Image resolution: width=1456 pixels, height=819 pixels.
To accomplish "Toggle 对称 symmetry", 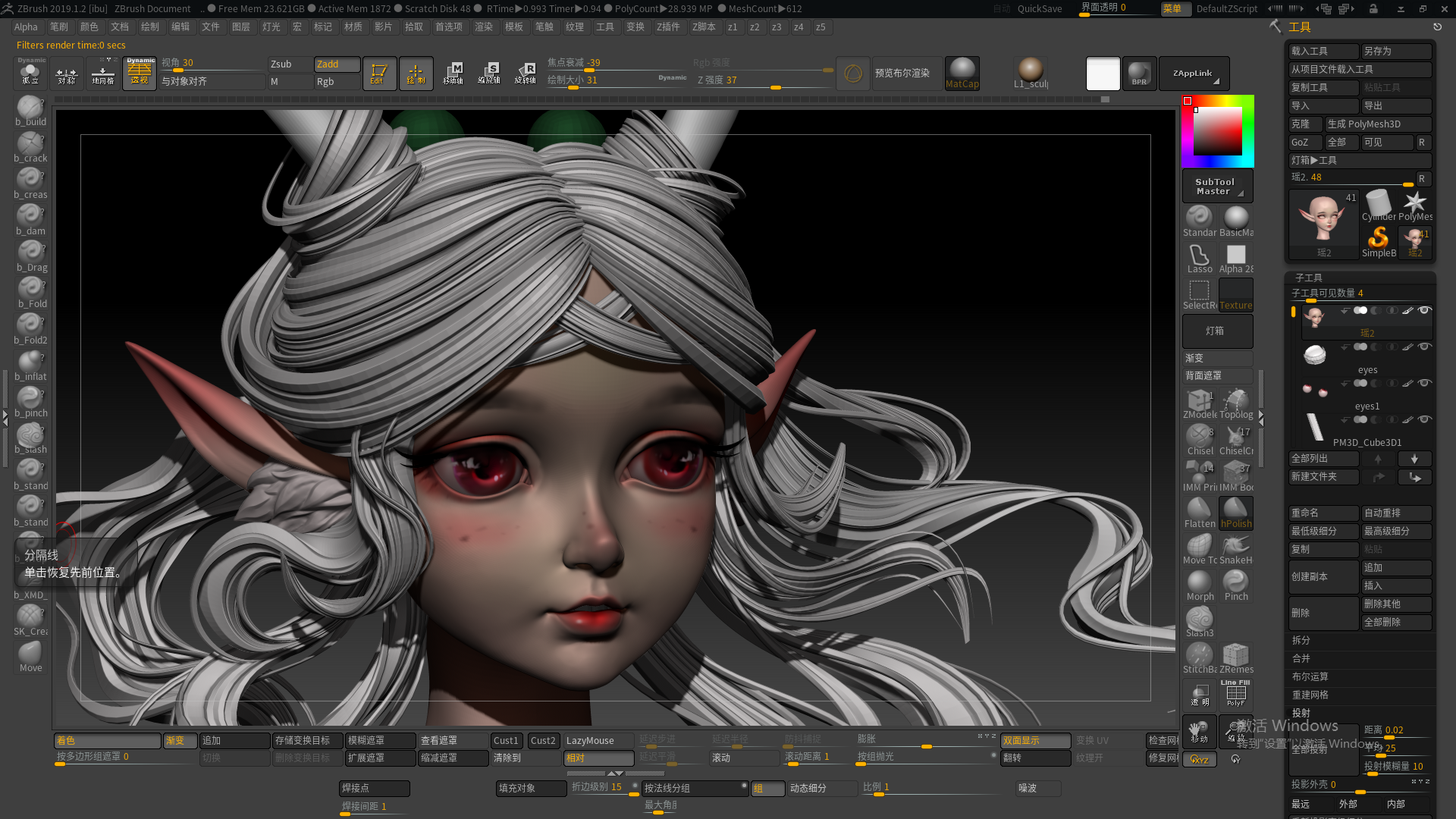I will tap(67, 74).
